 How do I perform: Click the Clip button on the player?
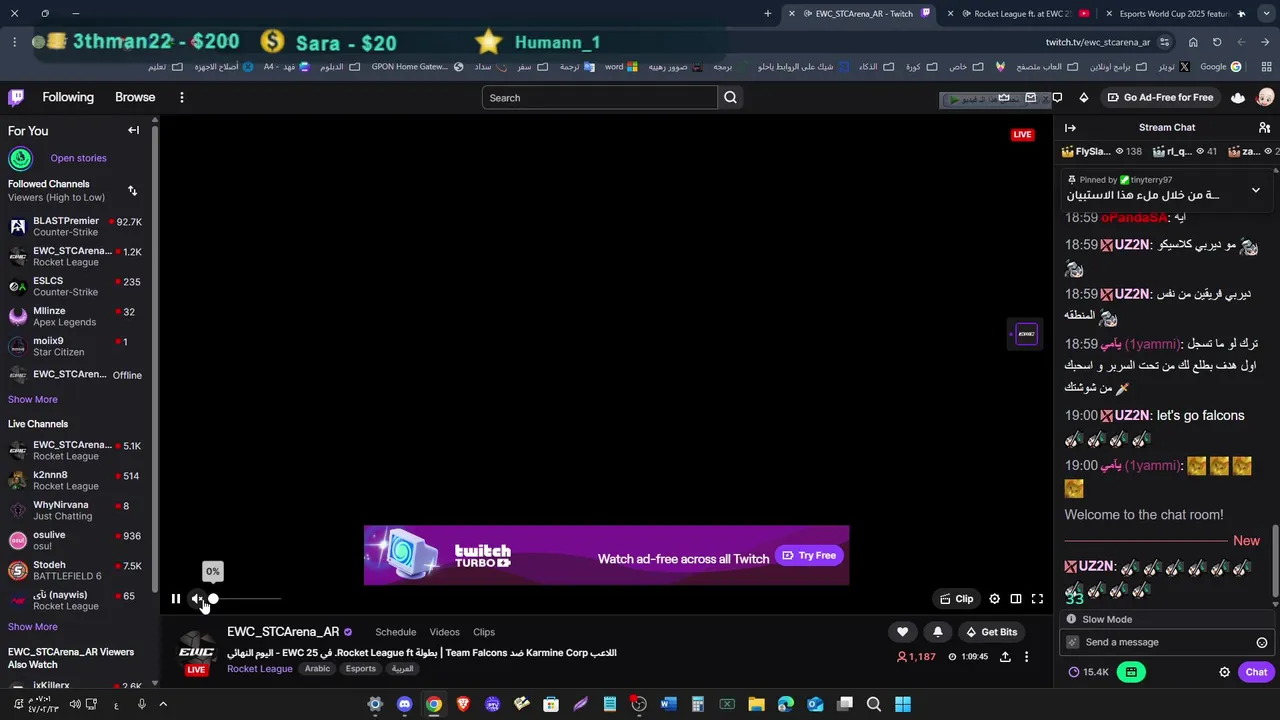coord(956,599)
